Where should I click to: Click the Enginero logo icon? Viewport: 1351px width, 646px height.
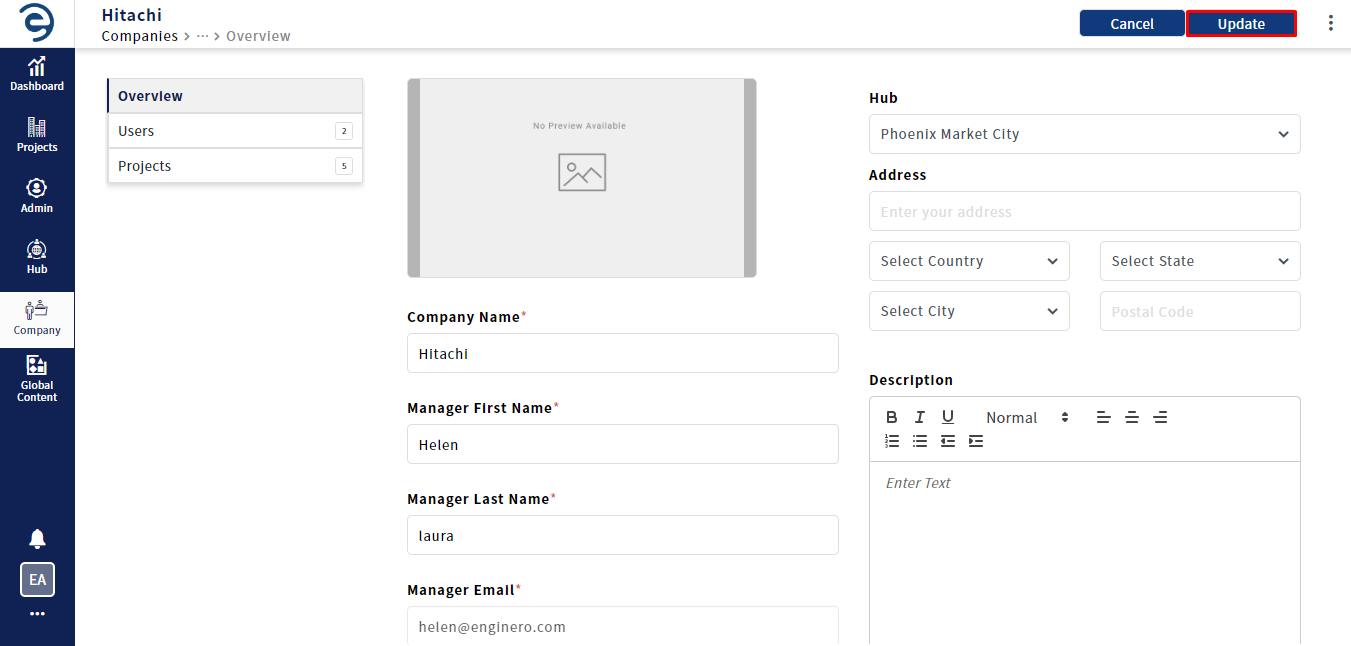coord(37,23)
